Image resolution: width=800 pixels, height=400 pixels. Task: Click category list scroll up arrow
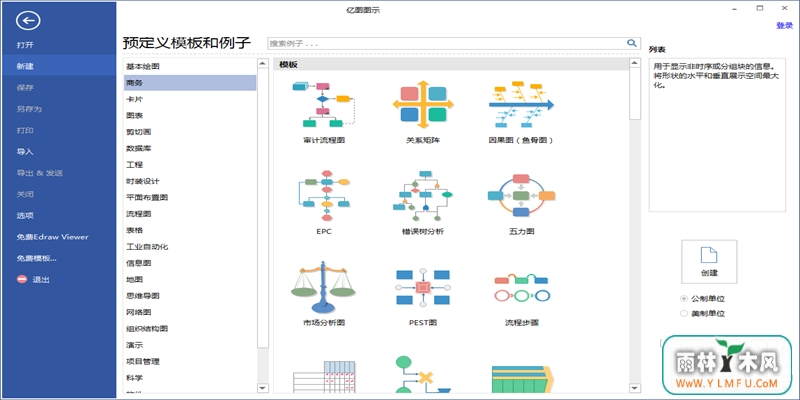click(x=263, y=63)
